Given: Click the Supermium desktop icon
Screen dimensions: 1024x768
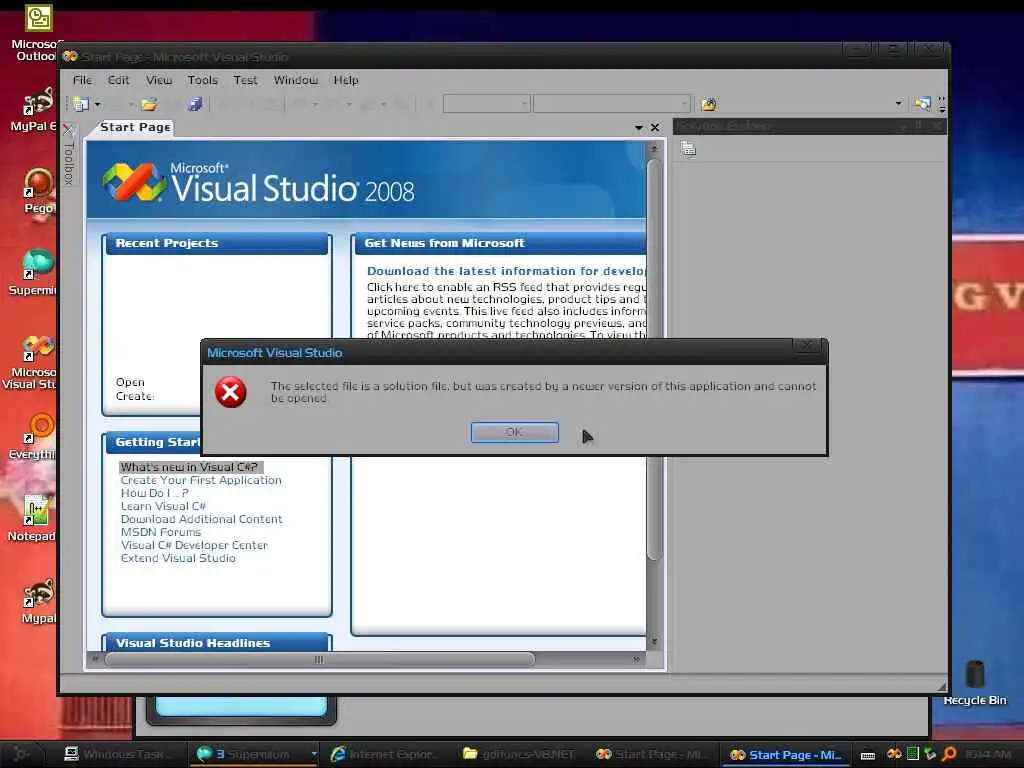Looking at the screenshot, I should tap(34, 272).
